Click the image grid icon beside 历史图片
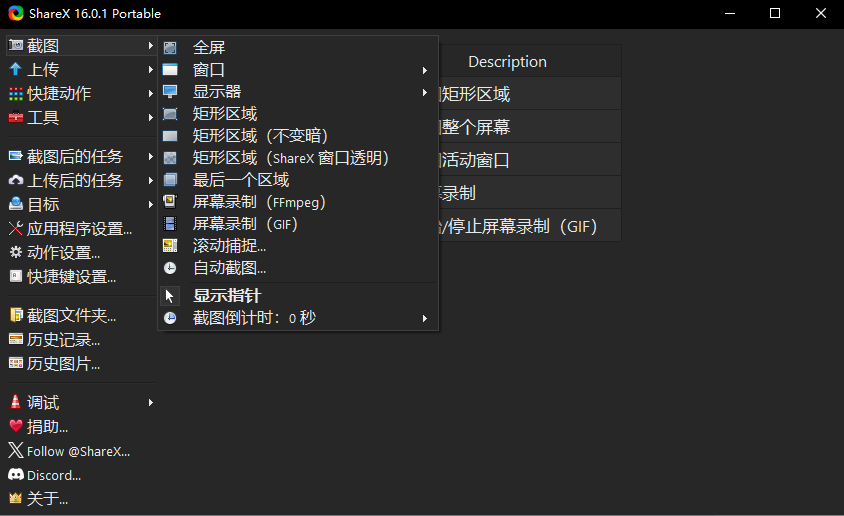The width and height of the screenshot is (844, 516). click(x=16, y=364)
